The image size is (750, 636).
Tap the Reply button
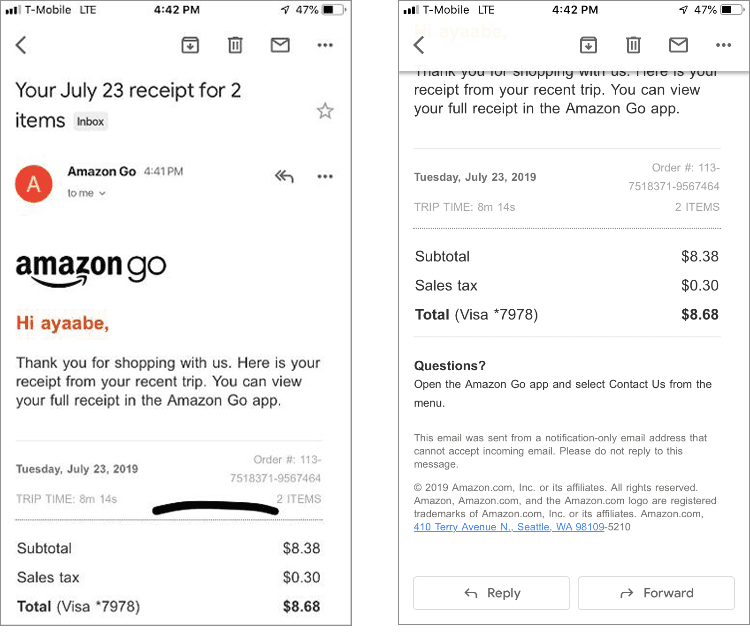(491, 593)
